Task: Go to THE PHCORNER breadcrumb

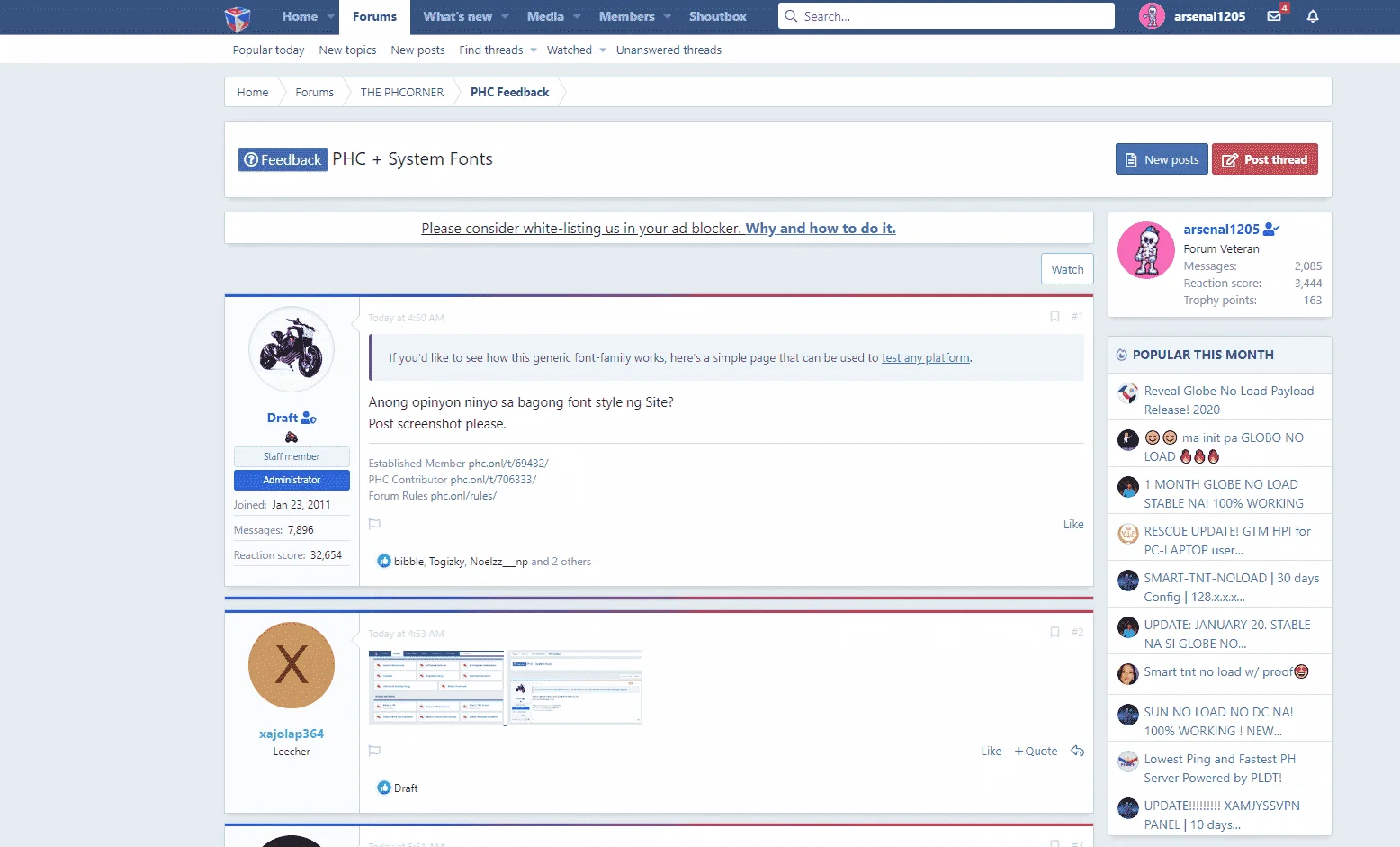Action: coord(402,93)
